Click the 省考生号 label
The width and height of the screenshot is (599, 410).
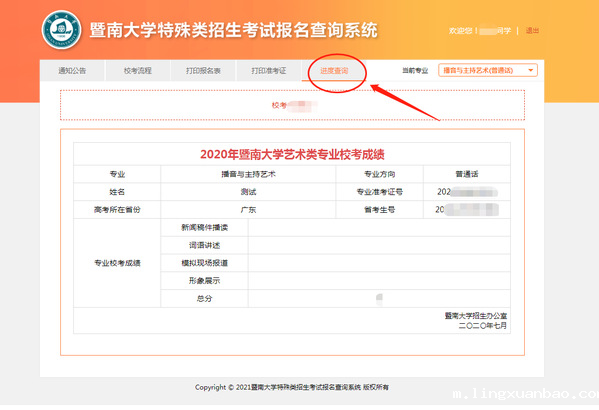click(379, 210)
